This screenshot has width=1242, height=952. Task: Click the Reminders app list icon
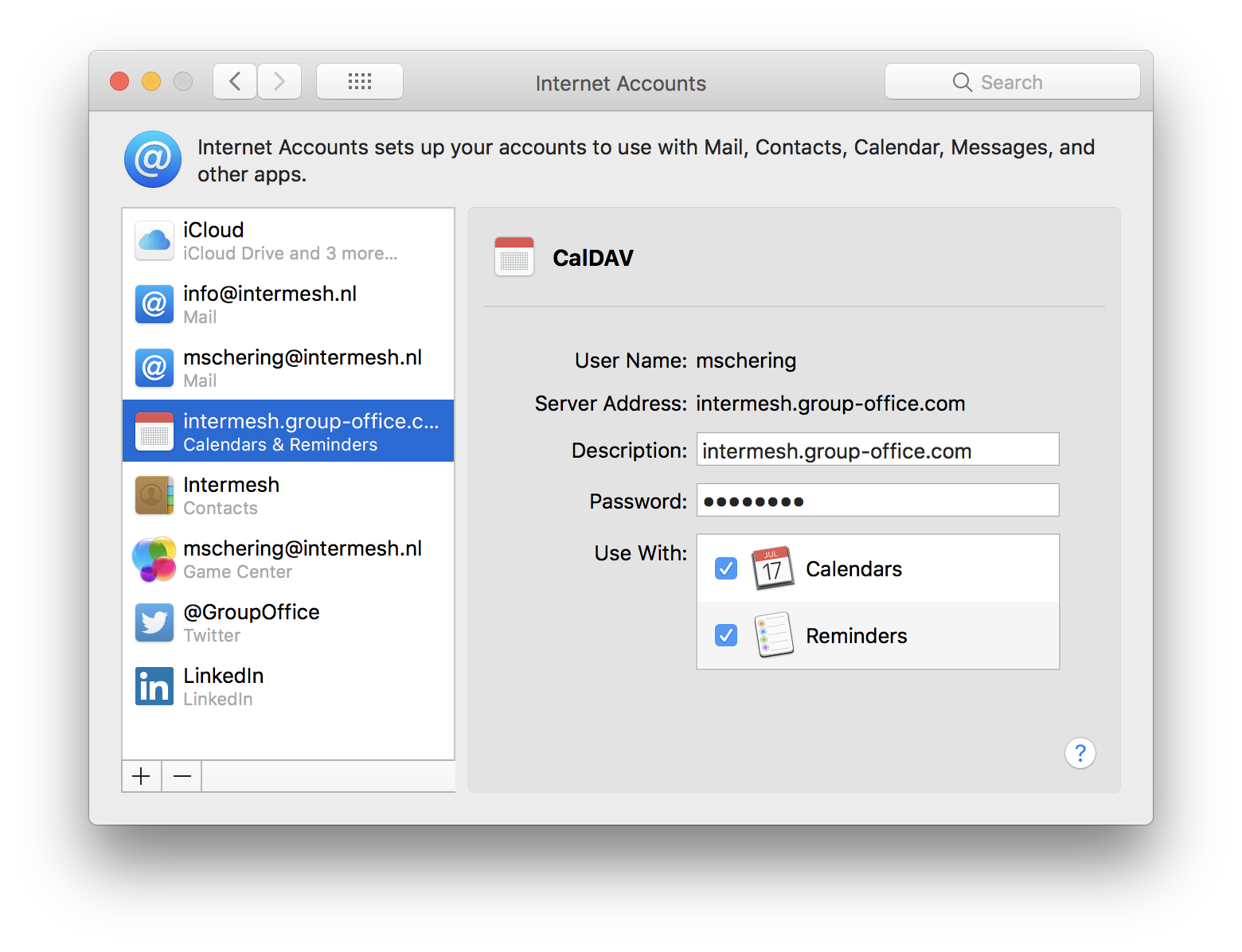click(x=773, y=634)
